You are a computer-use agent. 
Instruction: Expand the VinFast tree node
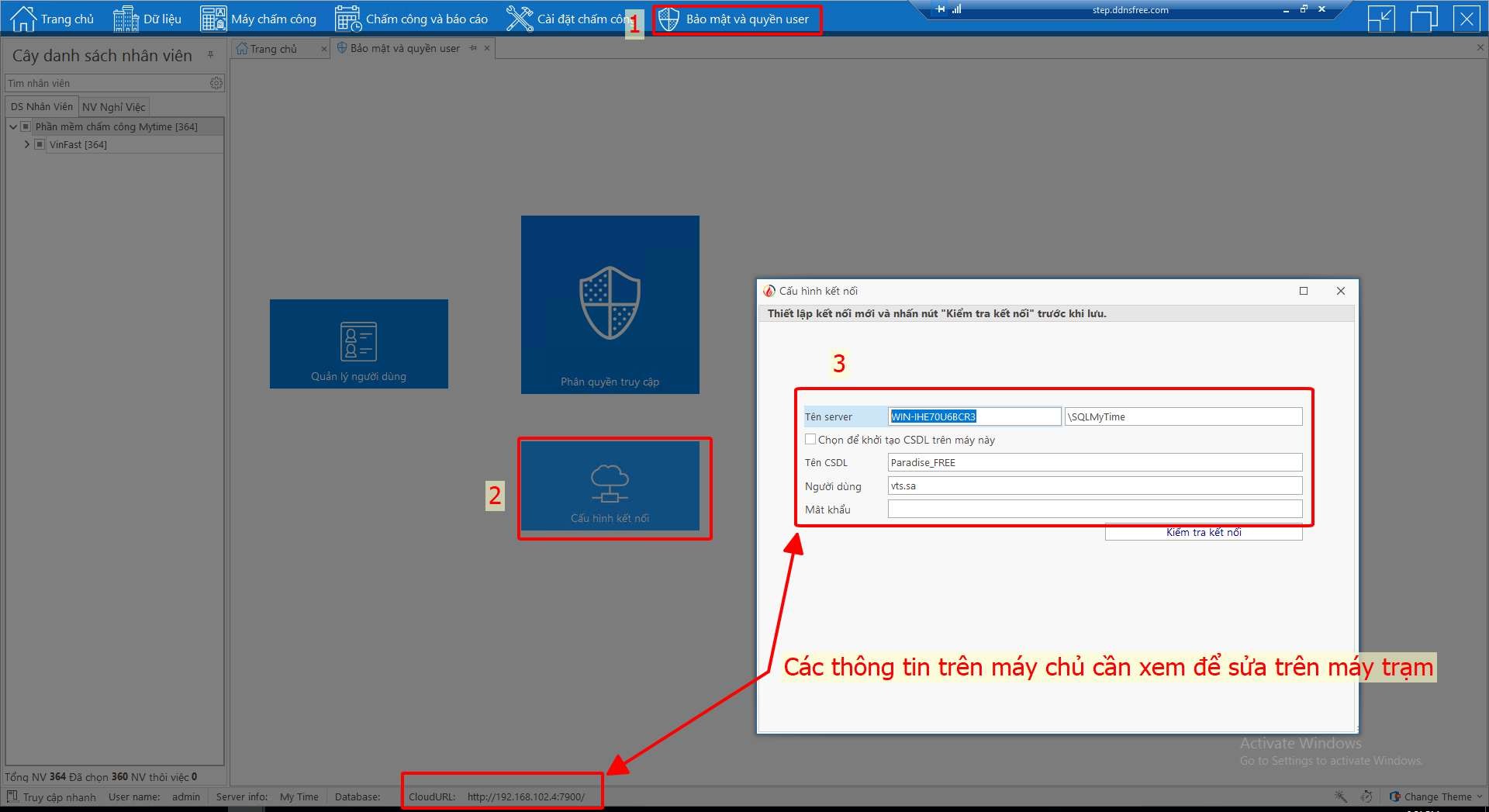[27, 144]
